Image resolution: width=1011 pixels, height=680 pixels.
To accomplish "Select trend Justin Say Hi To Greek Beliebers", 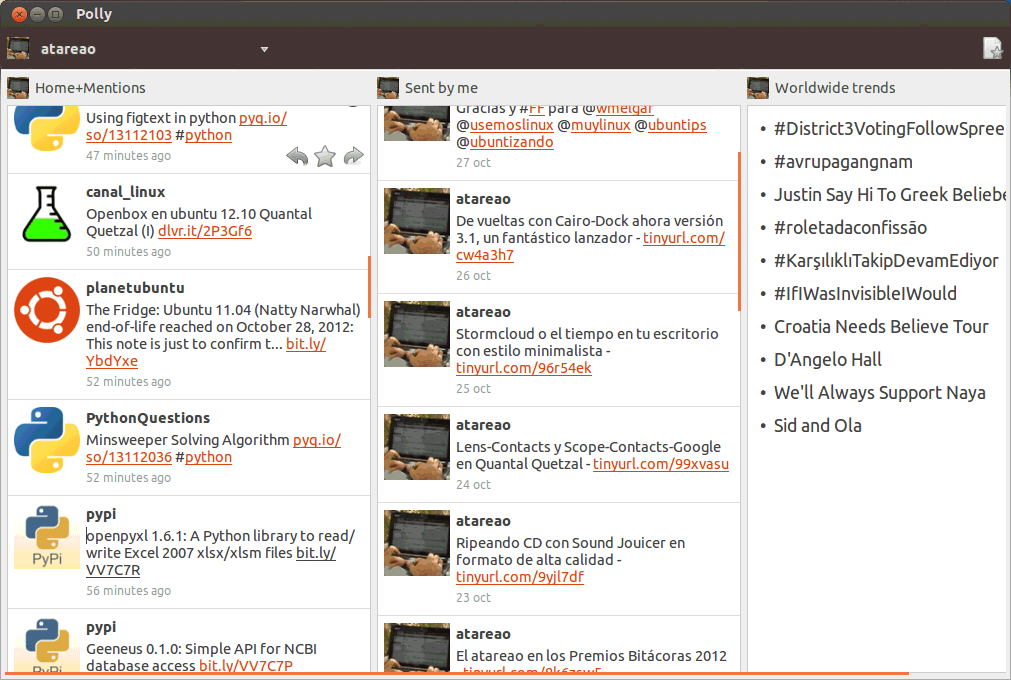I will click(x=889, y=195).
